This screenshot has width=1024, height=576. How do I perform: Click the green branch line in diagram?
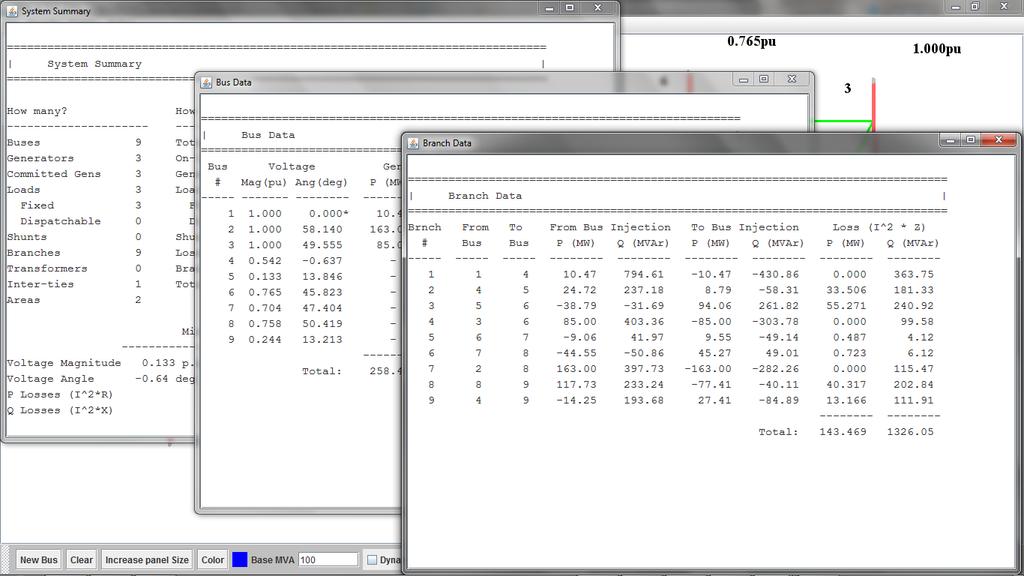(842, 121)
